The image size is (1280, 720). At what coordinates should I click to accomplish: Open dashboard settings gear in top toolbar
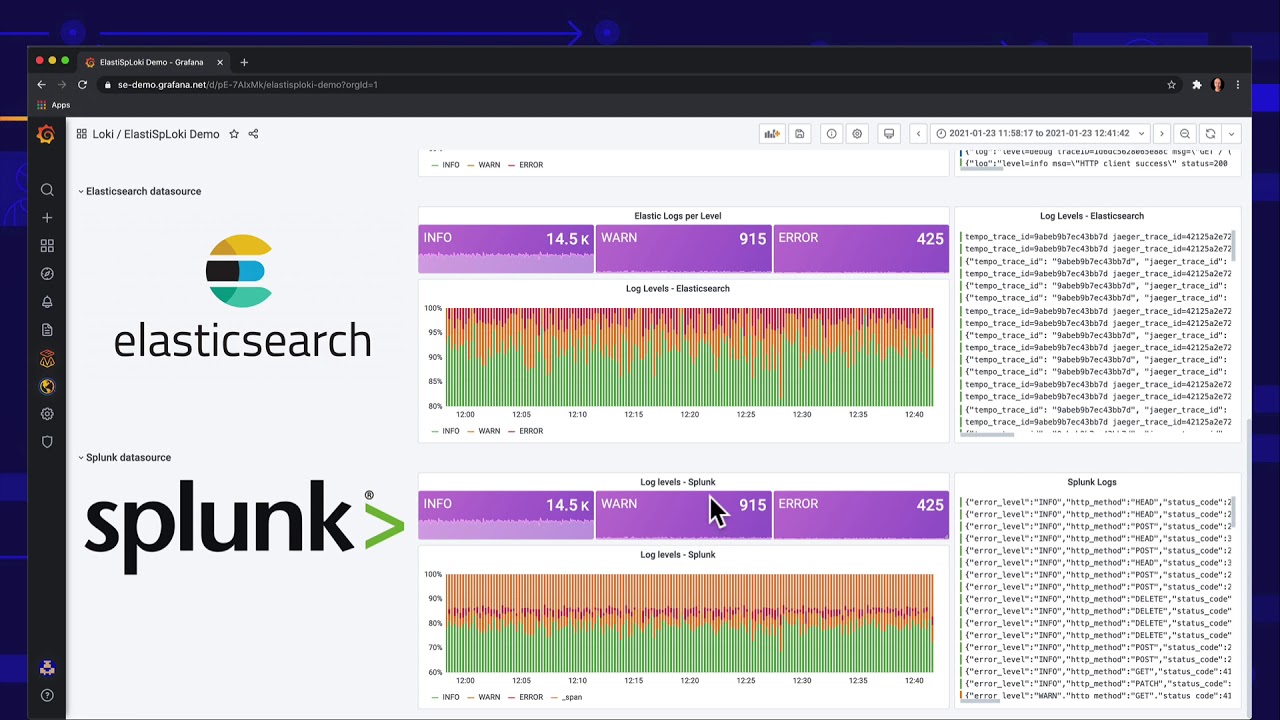pyautogui.click(x=857, y=134)
